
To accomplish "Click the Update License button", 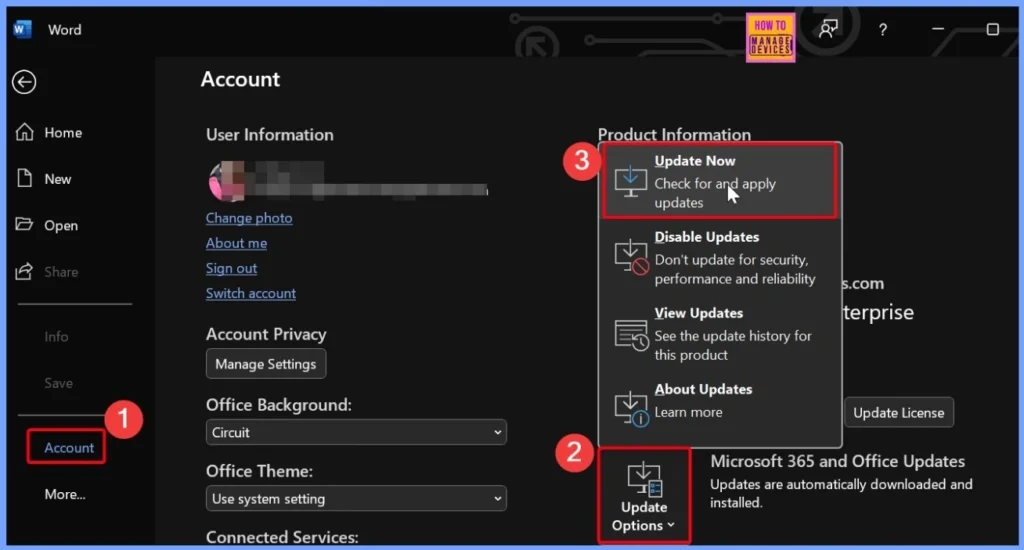I will (899, 413).
